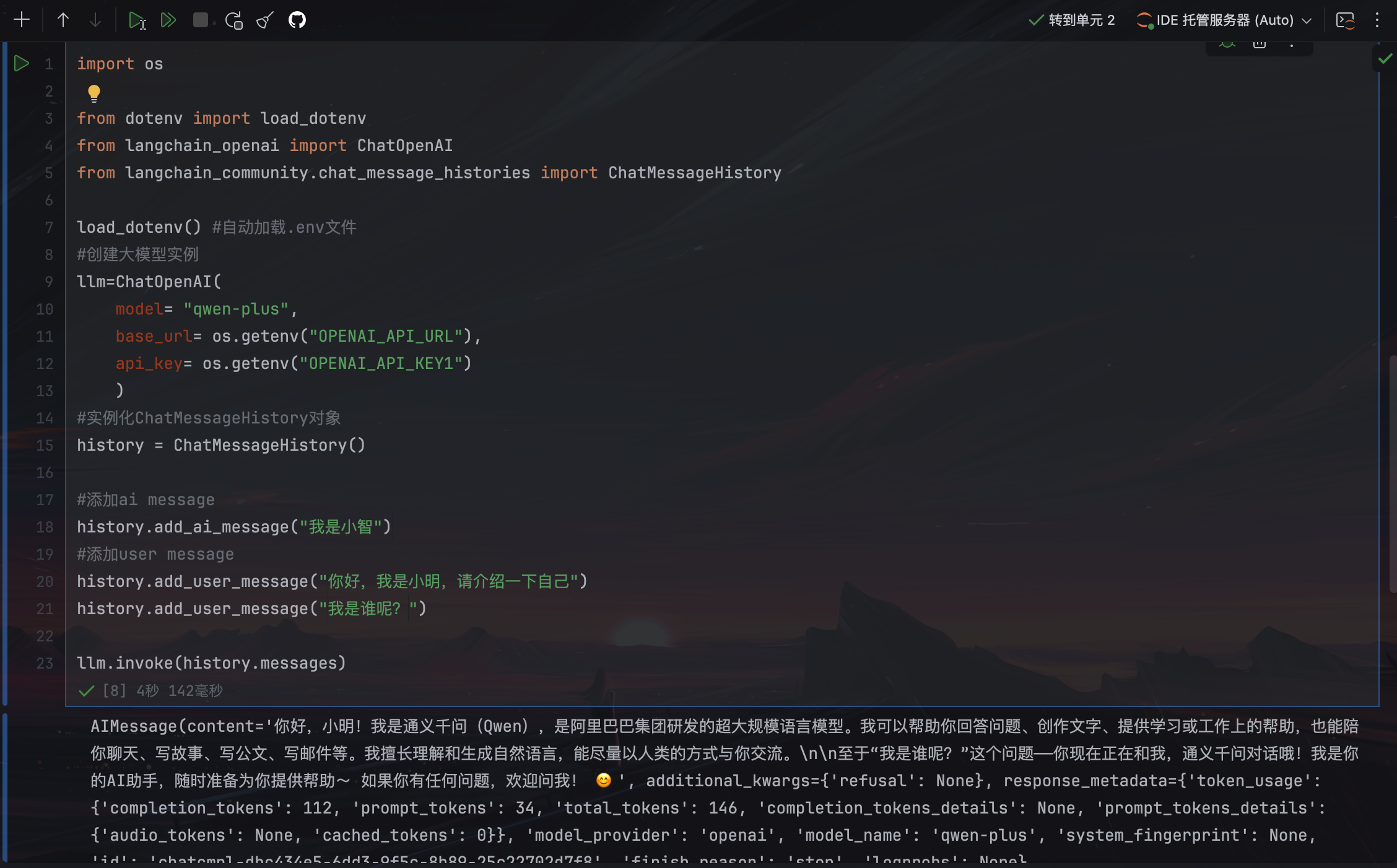This screenshot has height=868, width=1397.
Task: Move cell up with up arrow
Action: click(63, 20)
